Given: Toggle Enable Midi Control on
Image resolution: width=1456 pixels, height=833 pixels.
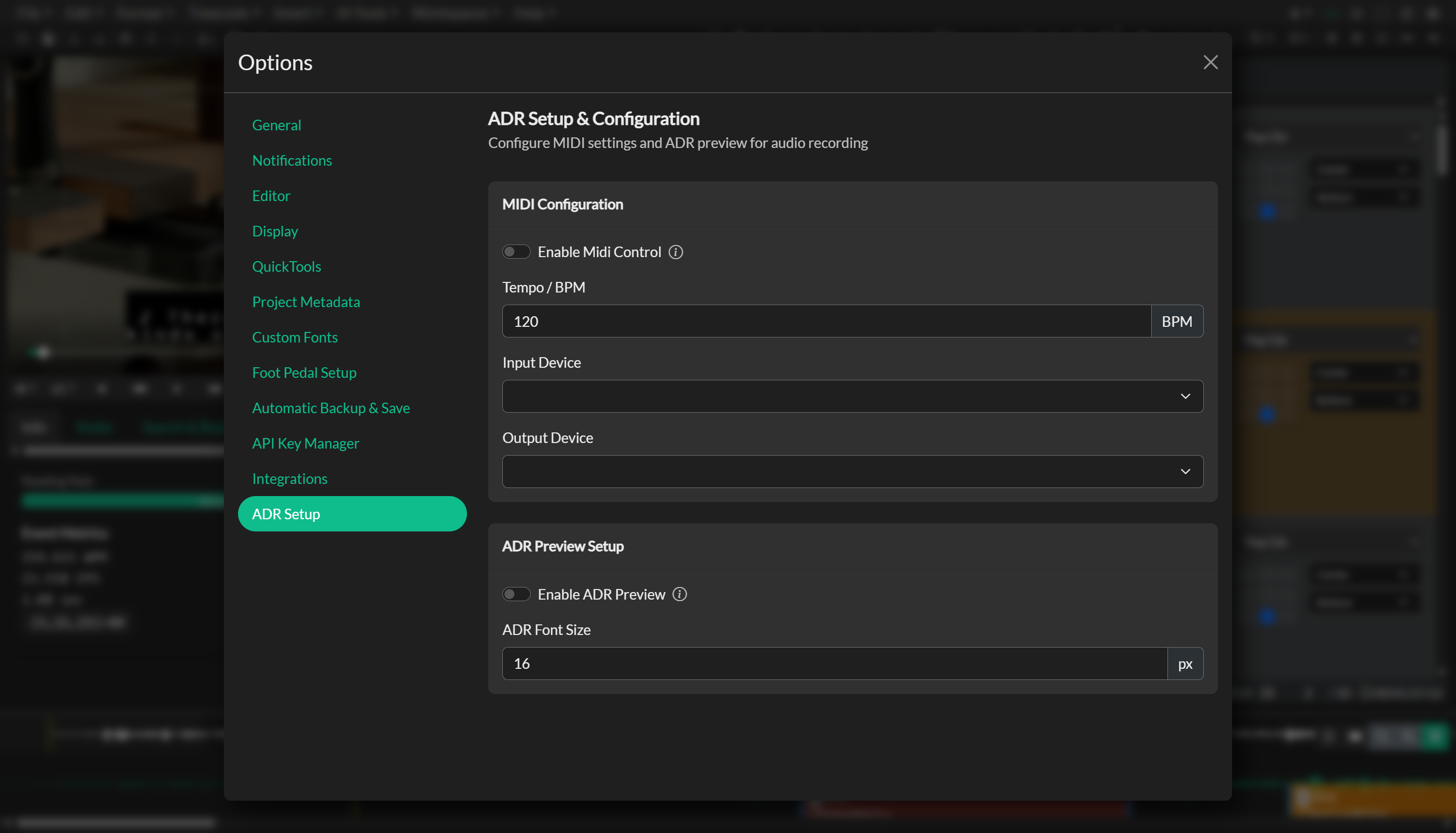Looking at the screenshot, I should click(516, 252).
